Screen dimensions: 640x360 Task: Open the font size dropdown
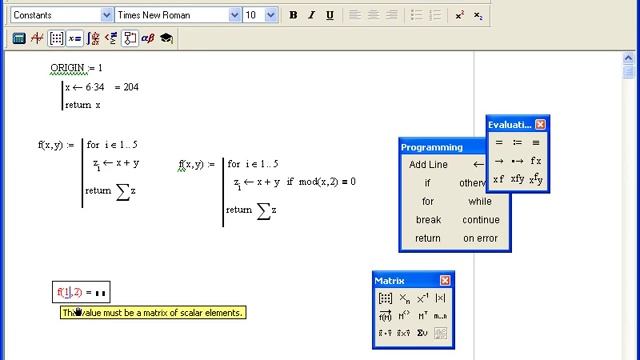click(x=271, y=15)
